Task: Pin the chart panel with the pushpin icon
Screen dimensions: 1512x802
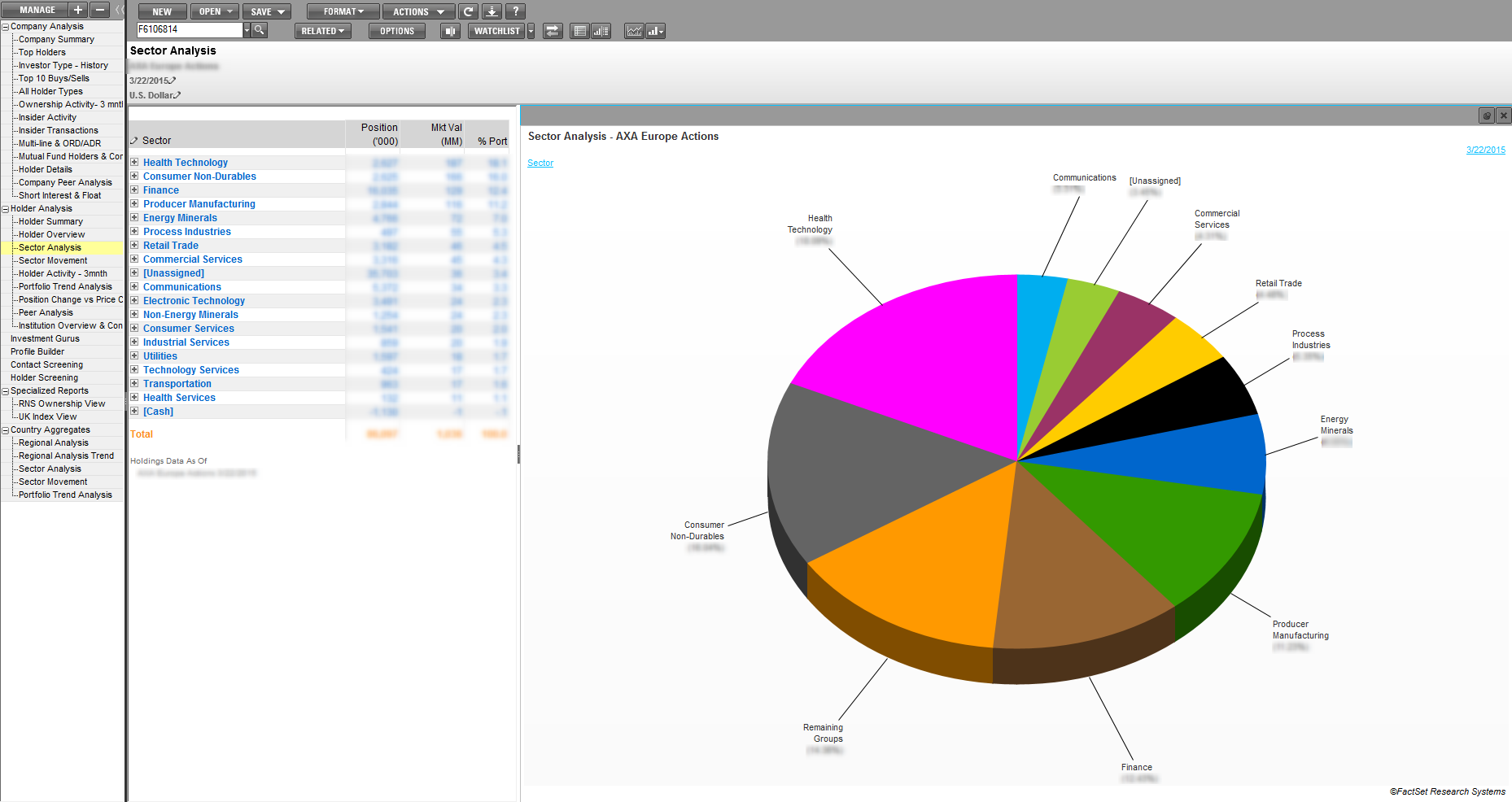Action: click(1487, 116)
